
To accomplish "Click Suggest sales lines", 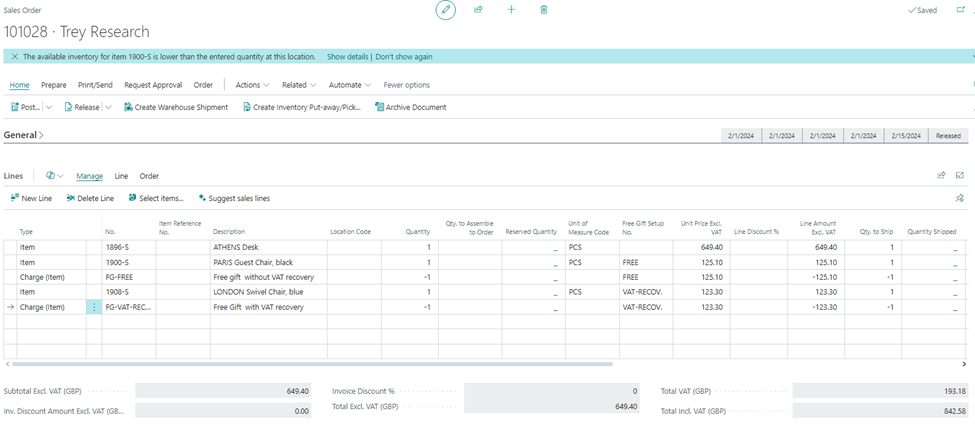I will coord(234,198).
